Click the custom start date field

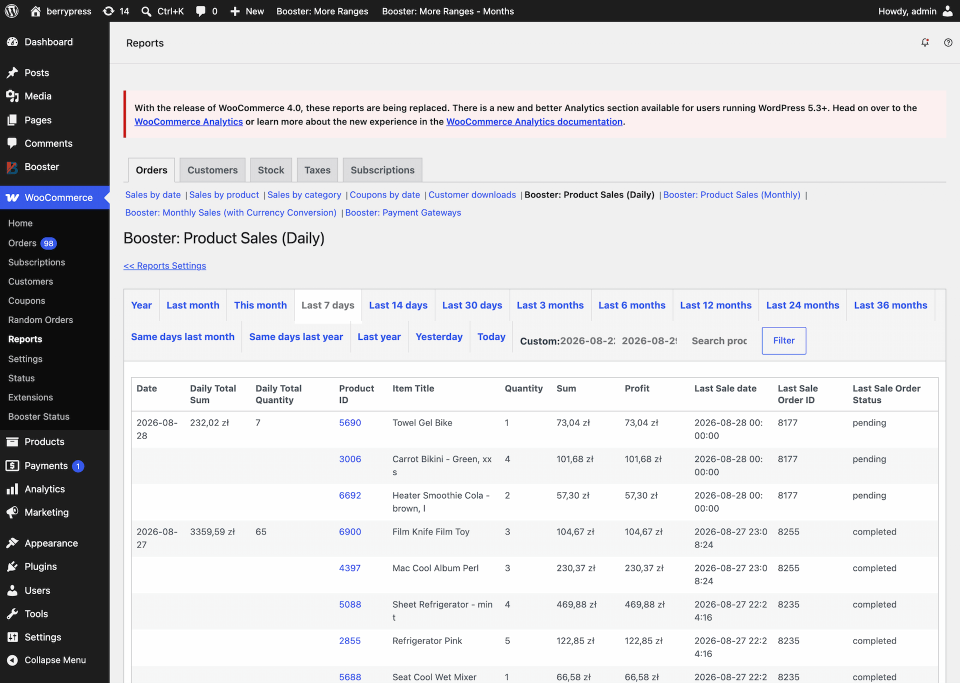pos(588,341)
